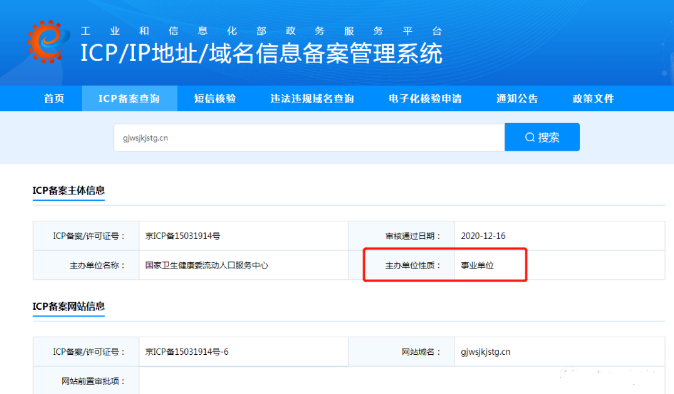674x394 pixels.
Task: Click the orange gear site logo
Action: 48,42
